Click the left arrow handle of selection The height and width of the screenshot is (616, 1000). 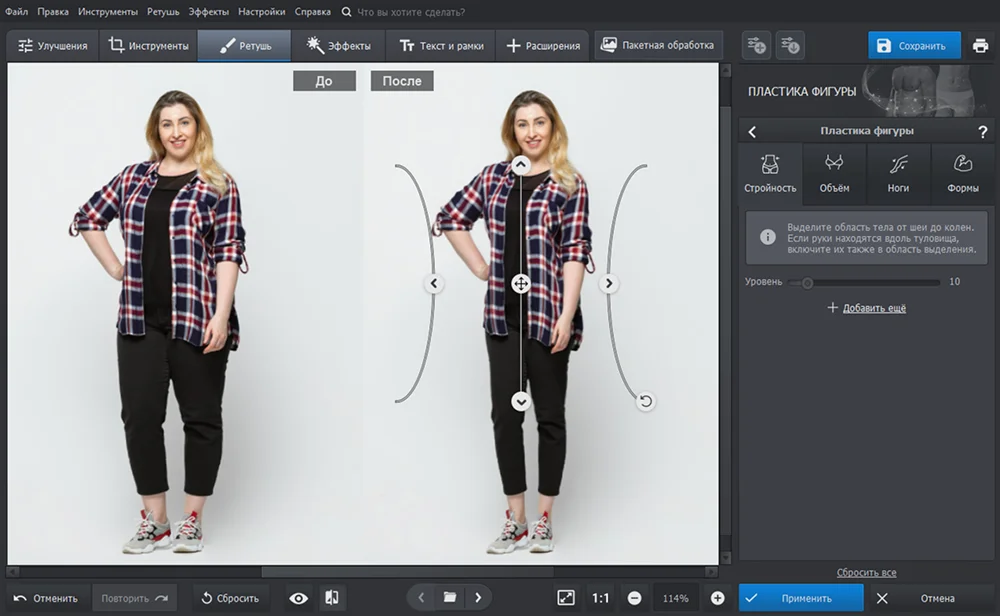pos(434,283)
